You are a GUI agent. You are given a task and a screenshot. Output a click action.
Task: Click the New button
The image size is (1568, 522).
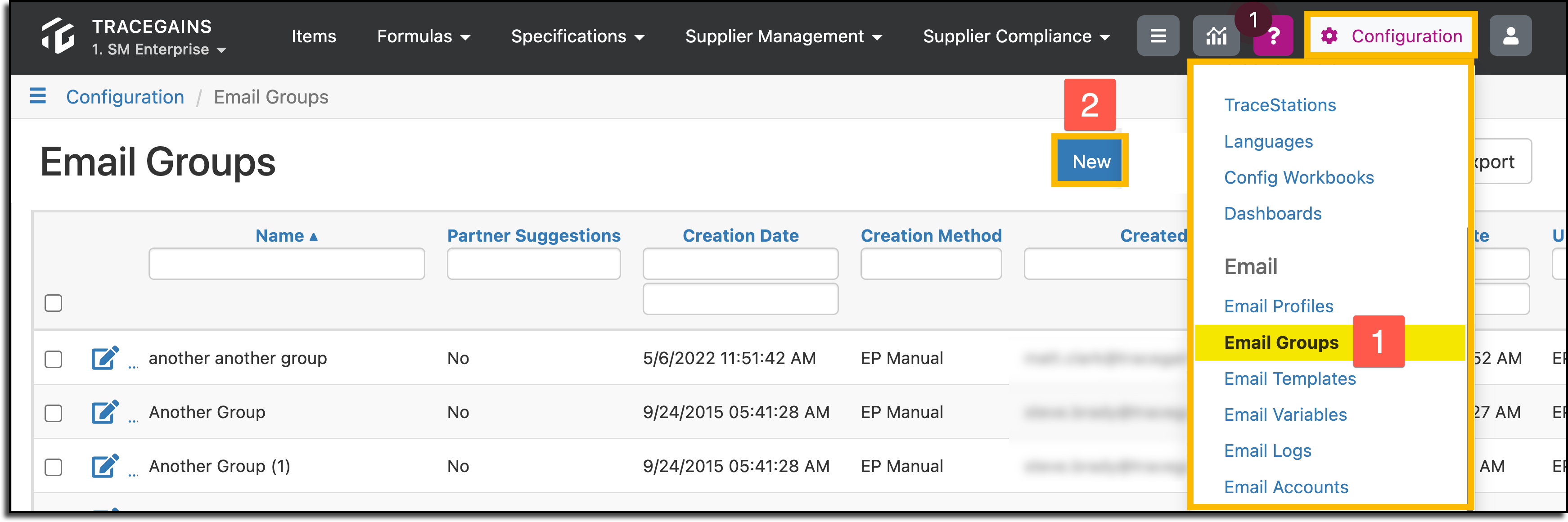coord(1090,161)
